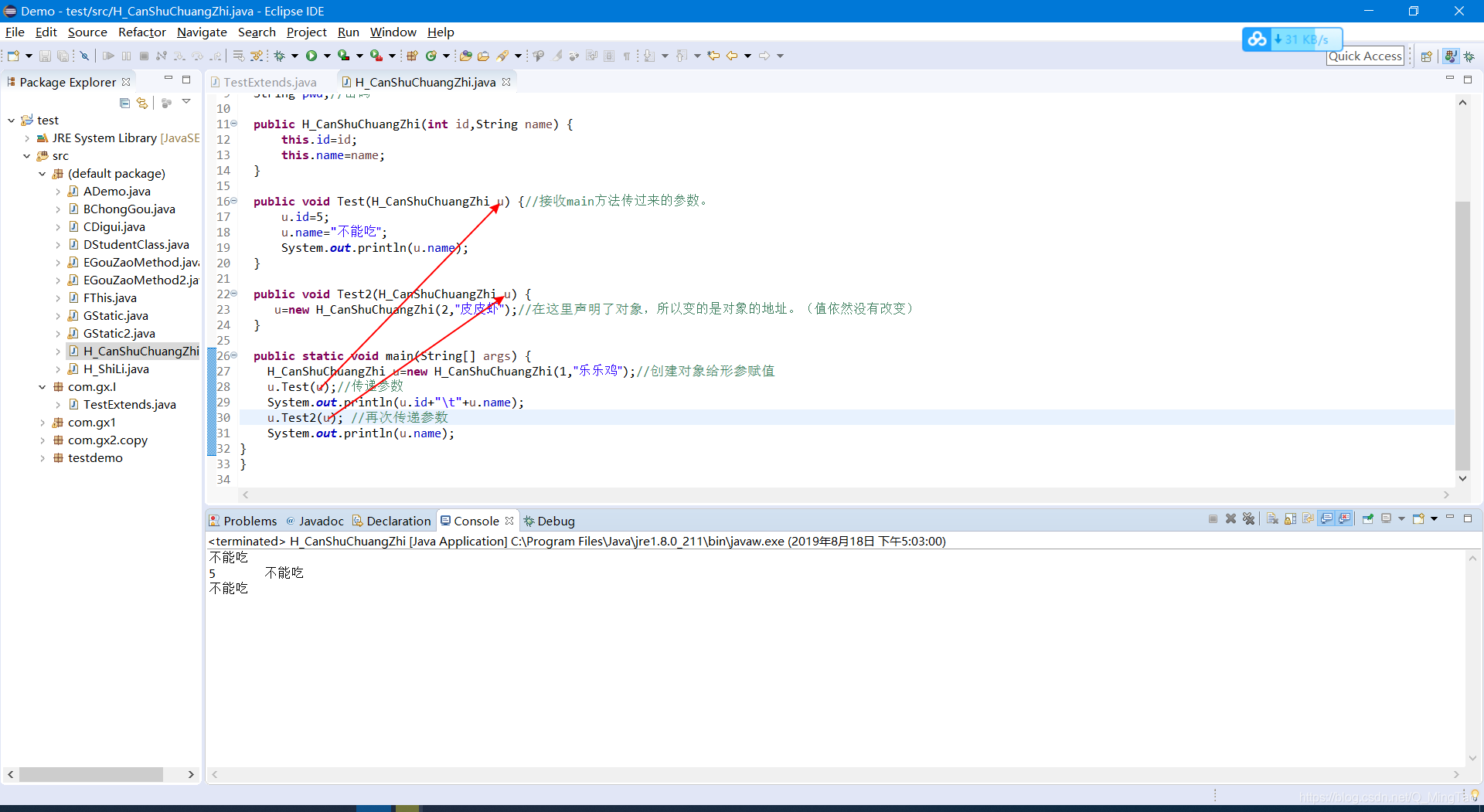The image size is (1484, 812).
Task: Toggle Scroll Lock in Console toolbar
Action: click(1290, 519)
